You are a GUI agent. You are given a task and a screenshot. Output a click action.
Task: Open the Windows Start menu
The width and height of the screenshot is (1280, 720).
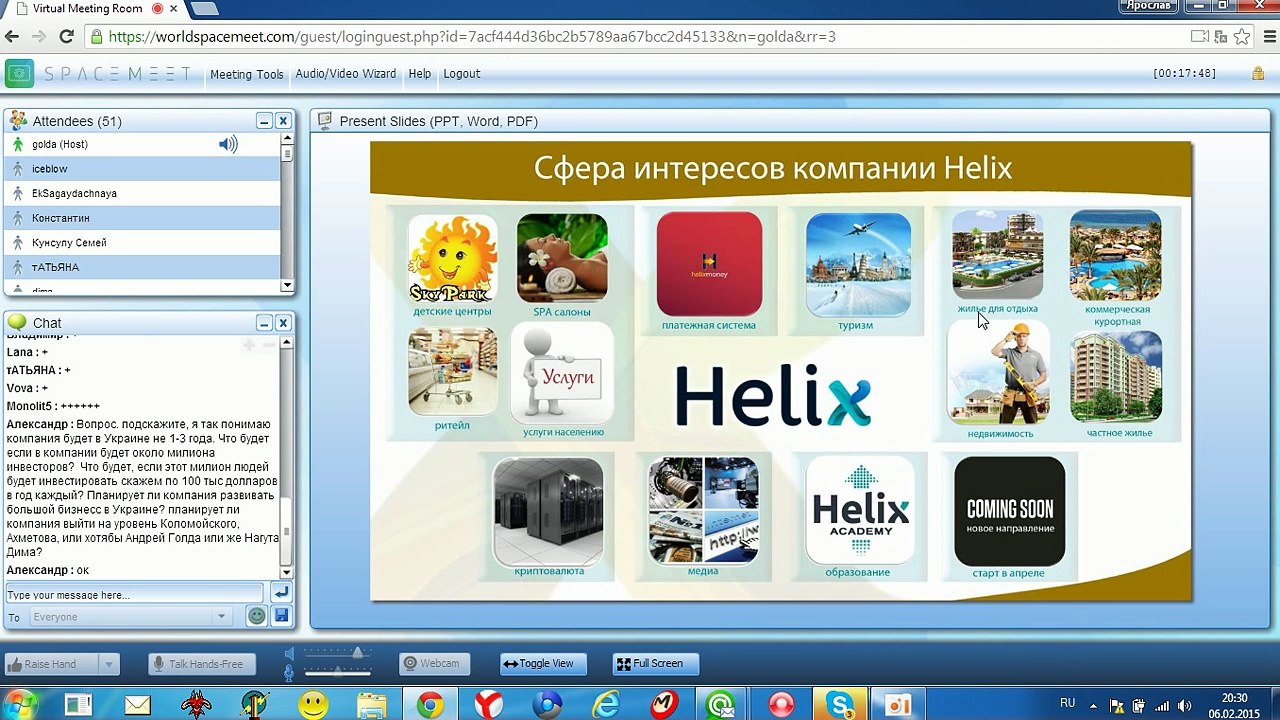20,704
